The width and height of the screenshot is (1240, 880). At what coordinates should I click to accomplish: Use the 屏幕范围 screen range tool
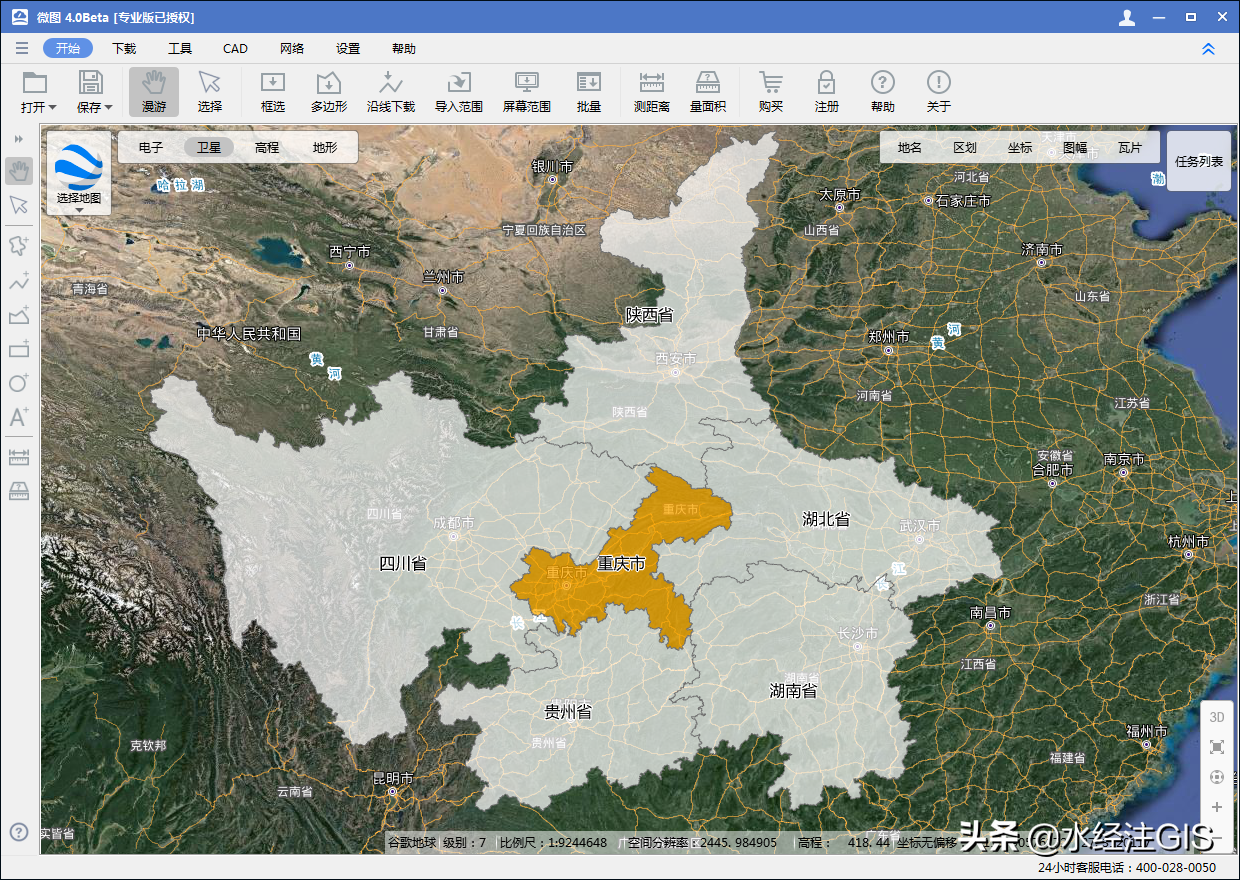click(527, 91)
